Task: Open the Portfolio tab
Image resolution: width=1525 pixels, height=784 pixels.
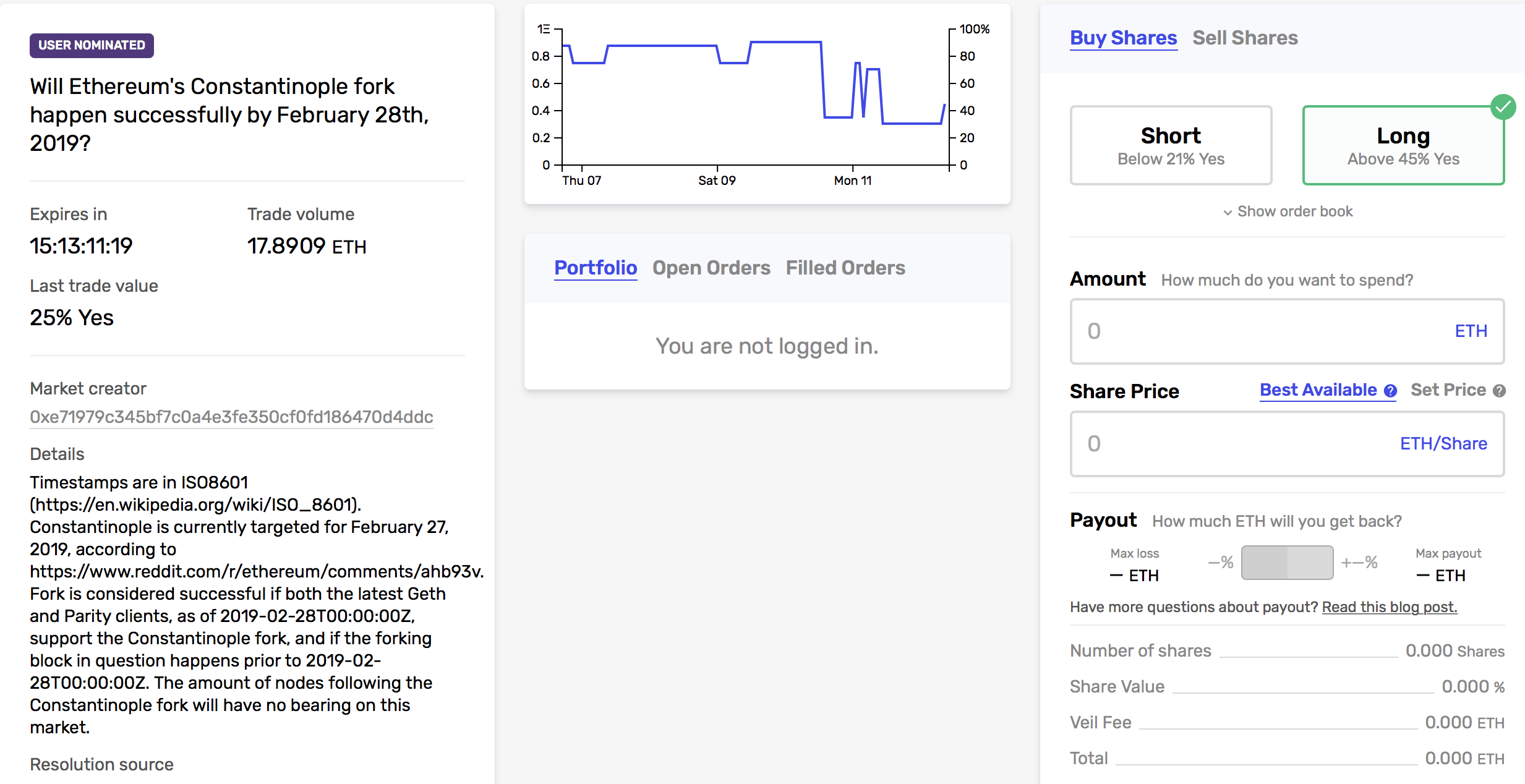Action: [x=596, y=268]
